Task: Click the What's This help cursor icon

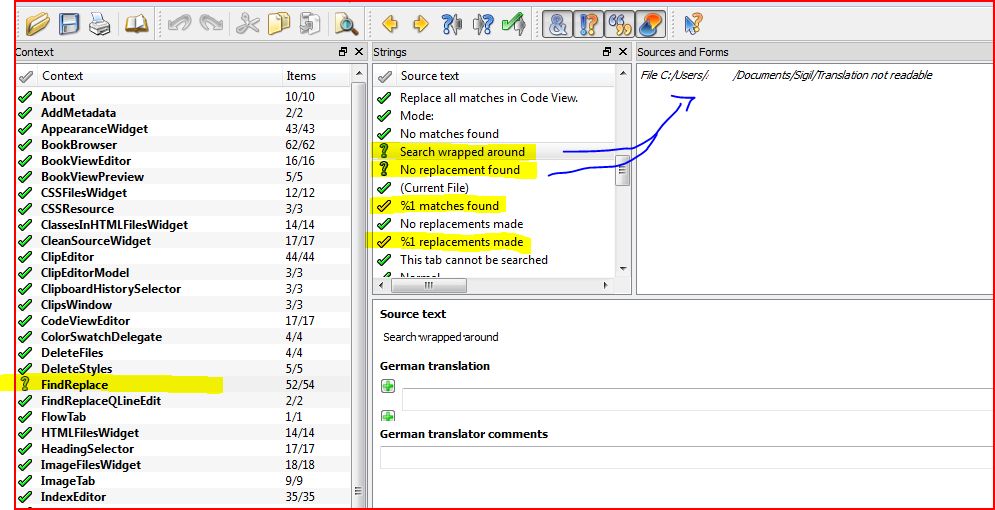Action: tap(693, 25)
